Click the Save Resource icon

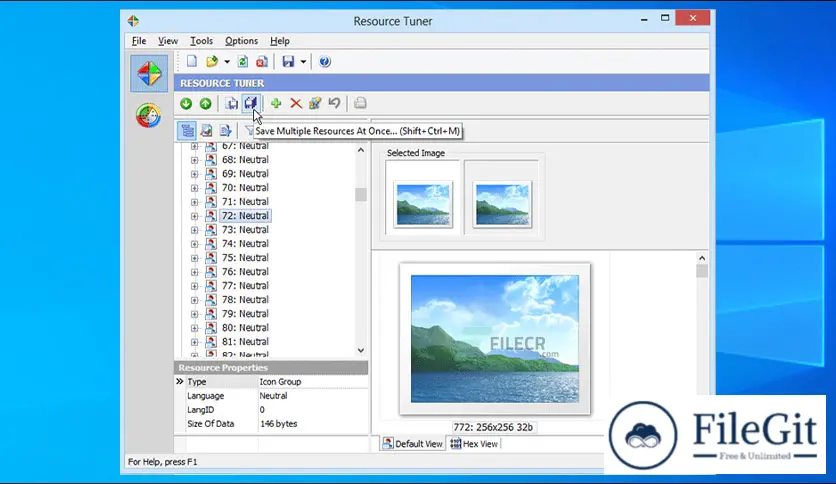pos(231,103)
